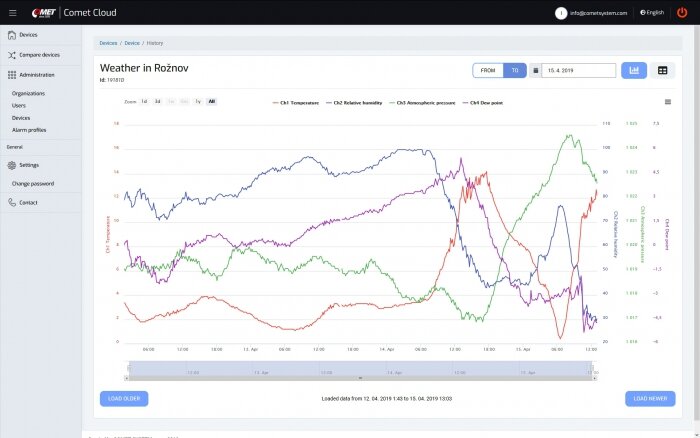Click the LOAD OLDER button
The width and height of the screenshot is (700, 438).
point(124,398)
